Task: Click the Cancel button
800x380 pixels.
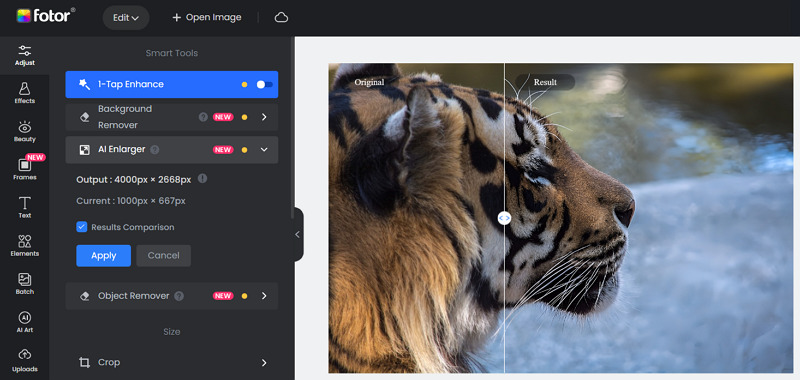Action: [x=163, y=256]
